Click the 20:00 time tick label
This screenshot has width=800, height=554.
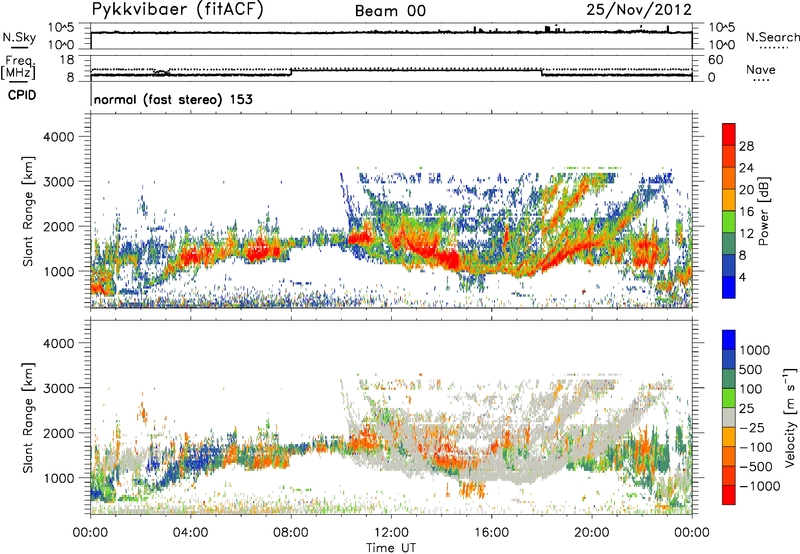592,533
